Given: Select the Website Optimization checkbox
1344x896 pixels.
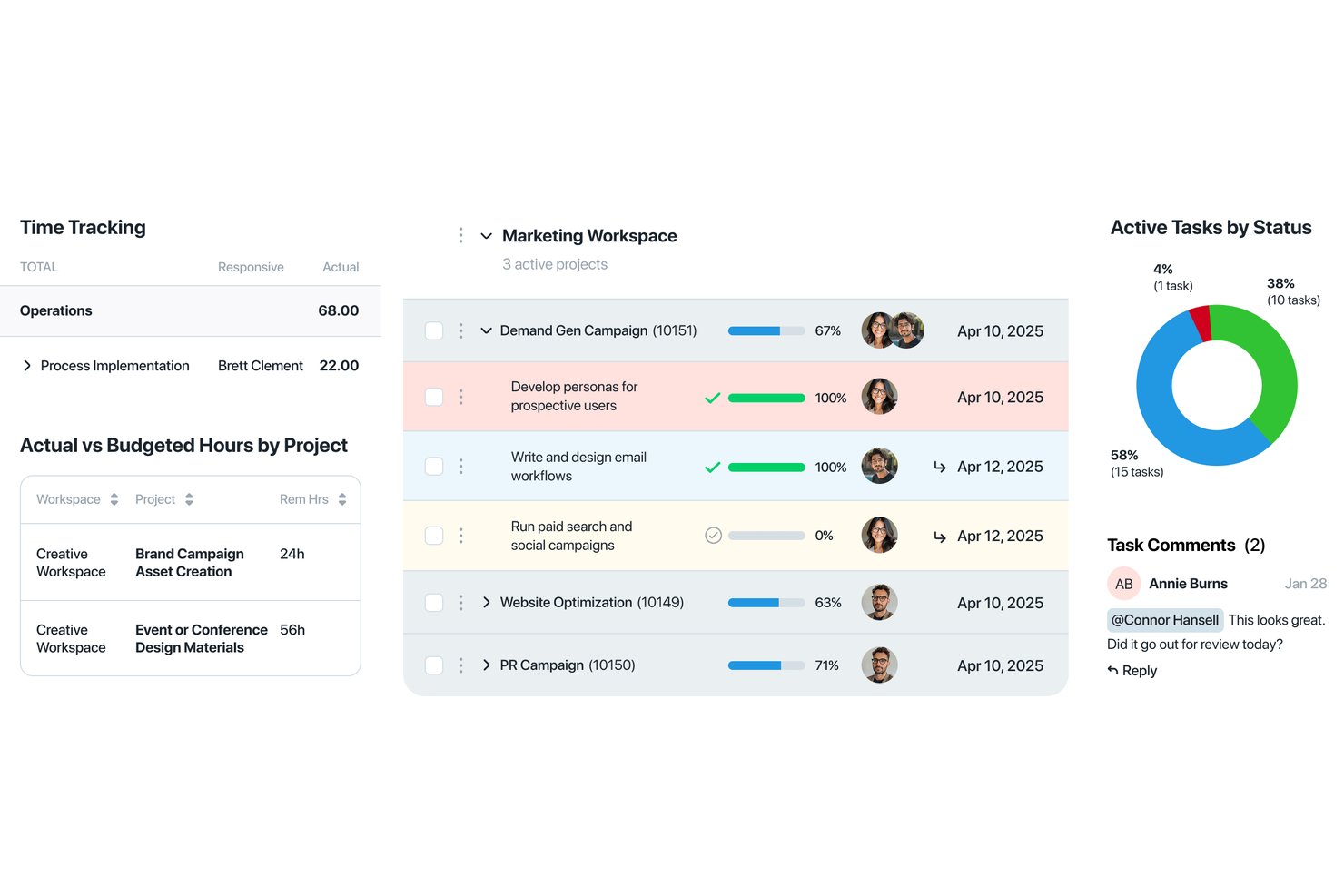Looking at the screenshot, I should 434,603.
